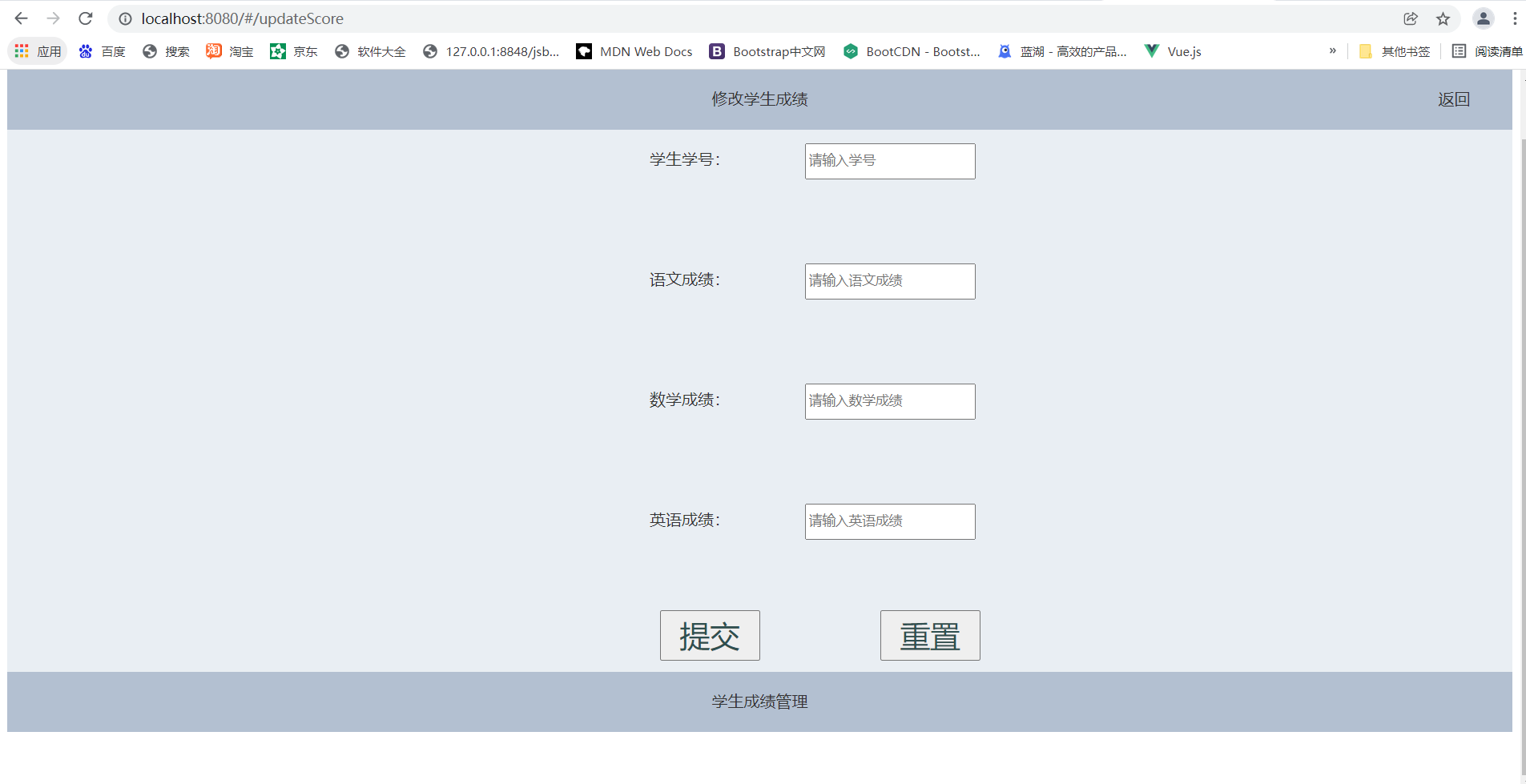Viewport: 1526px width, 784px height.
Task: Open the 百度 bookmark
Action: click(x=102, y=51)
